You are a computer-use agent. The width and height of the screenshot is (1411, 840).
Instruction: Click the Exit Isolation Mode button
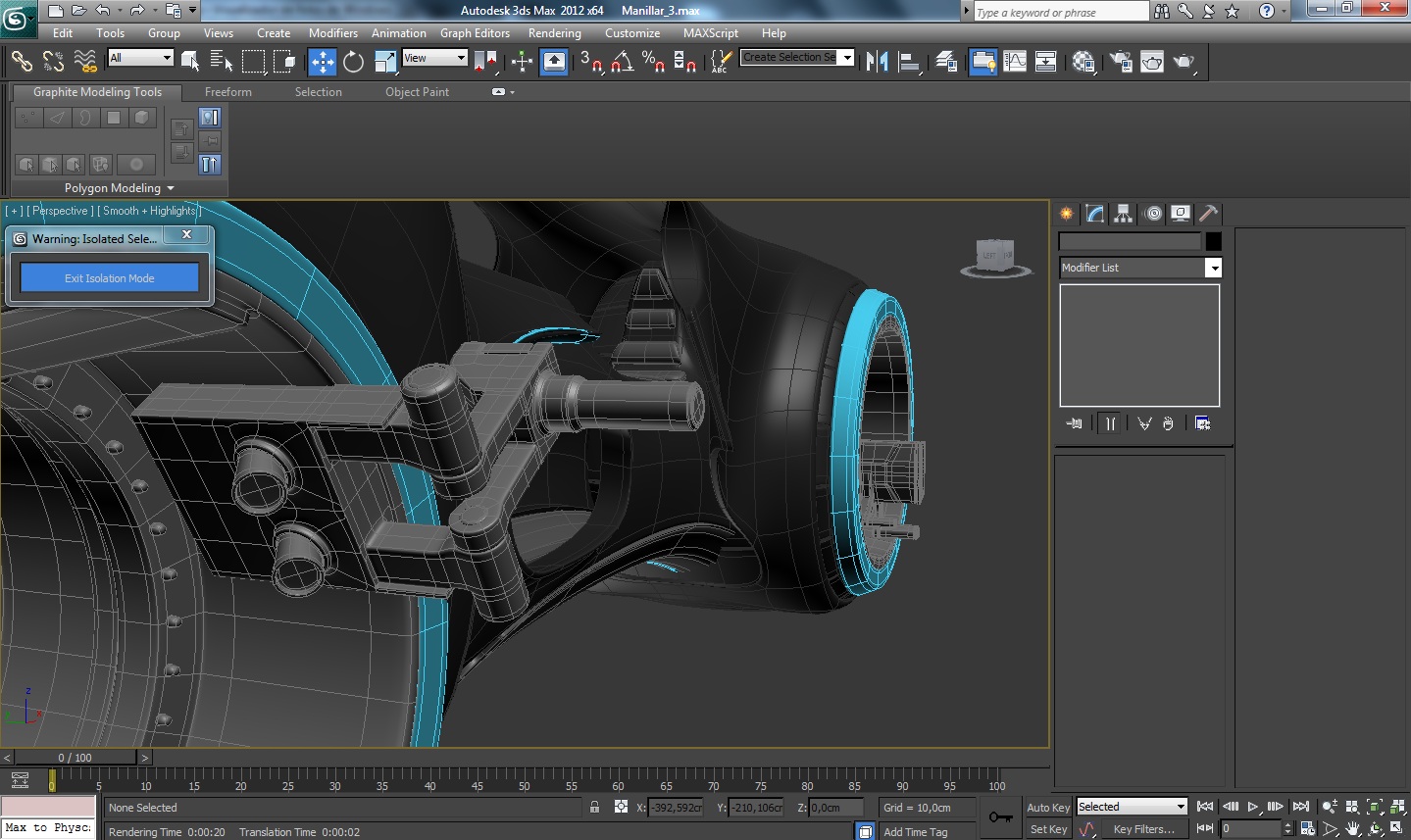110,278
